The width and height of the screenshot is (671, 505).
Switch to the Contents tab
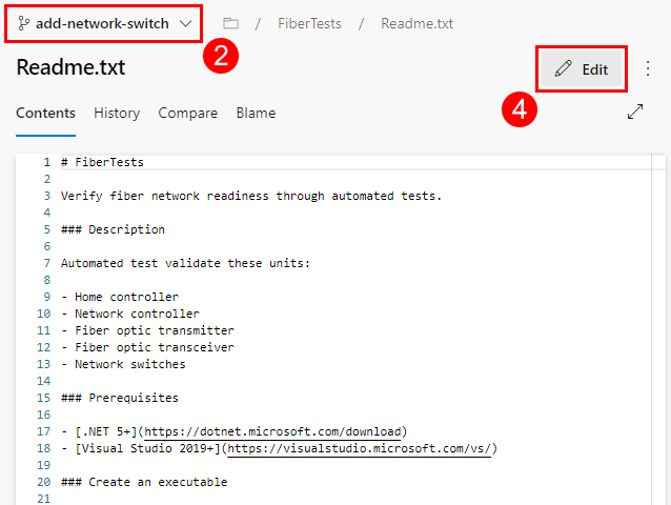46,113
